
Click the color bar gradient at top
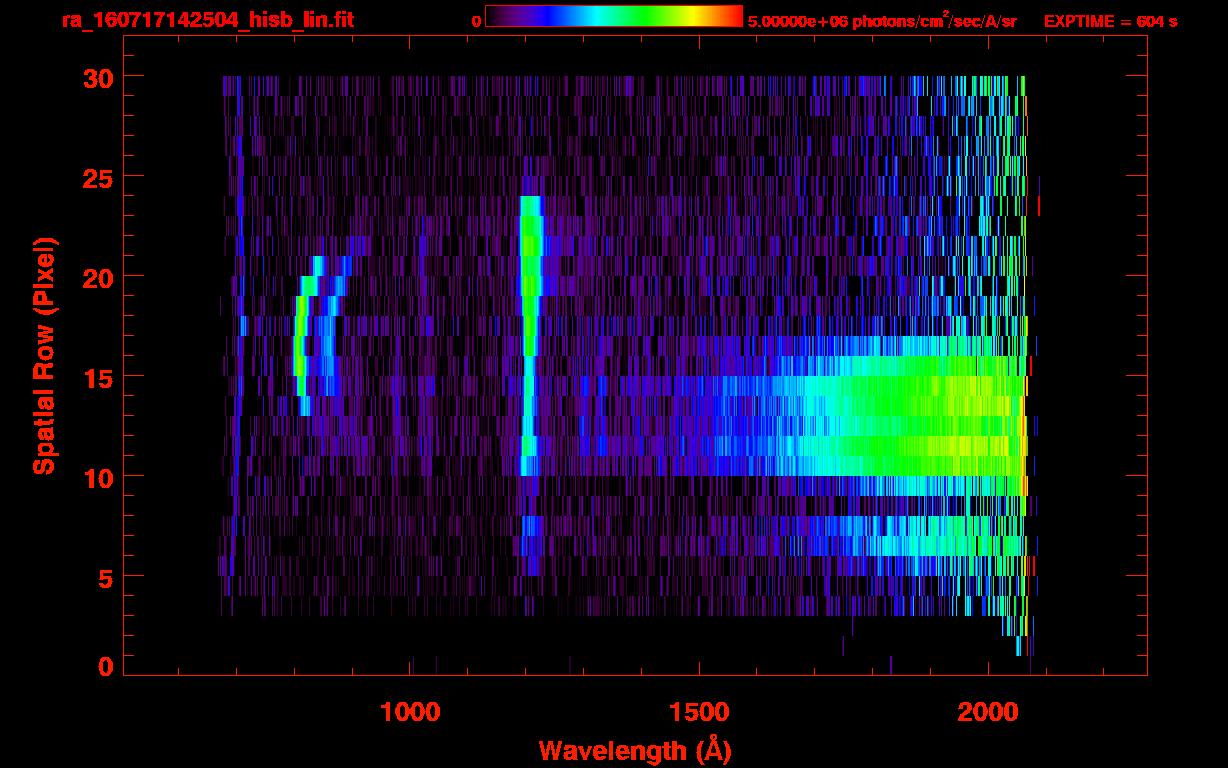tap(613, 17)
